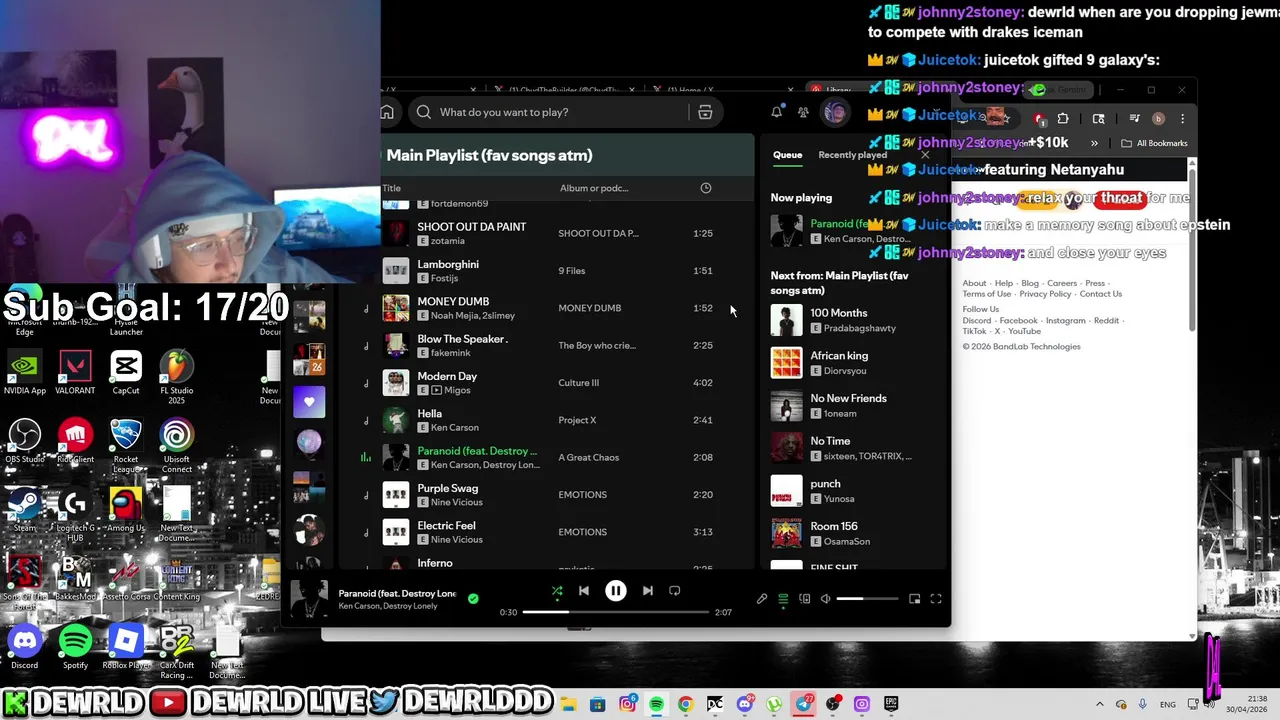1280x720 pixels.
Task: Open Telegram from the Windows taskbar
Action: [x=804, y=704]
